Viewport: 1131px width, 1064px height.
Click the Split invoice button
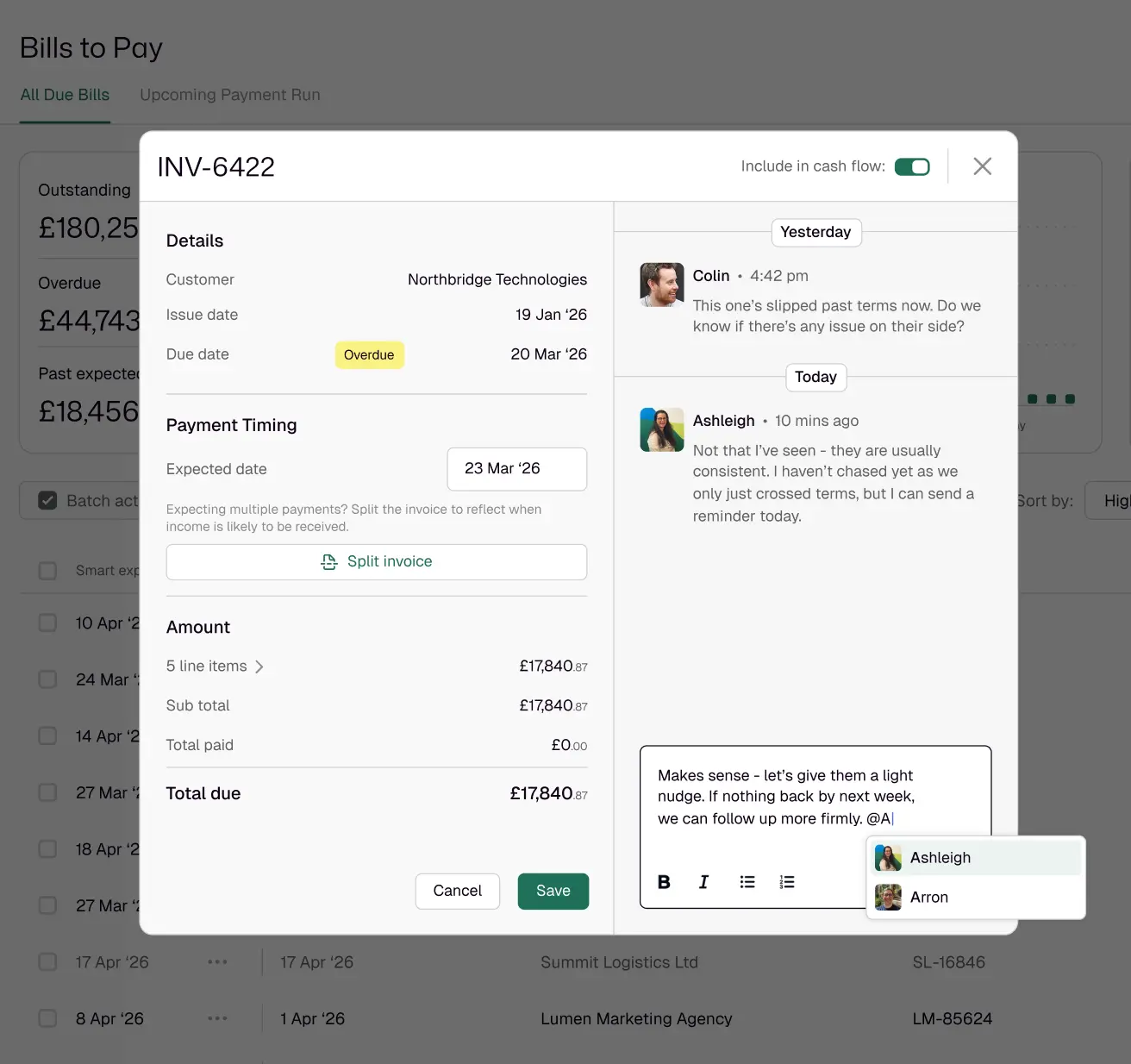(377, 562)
